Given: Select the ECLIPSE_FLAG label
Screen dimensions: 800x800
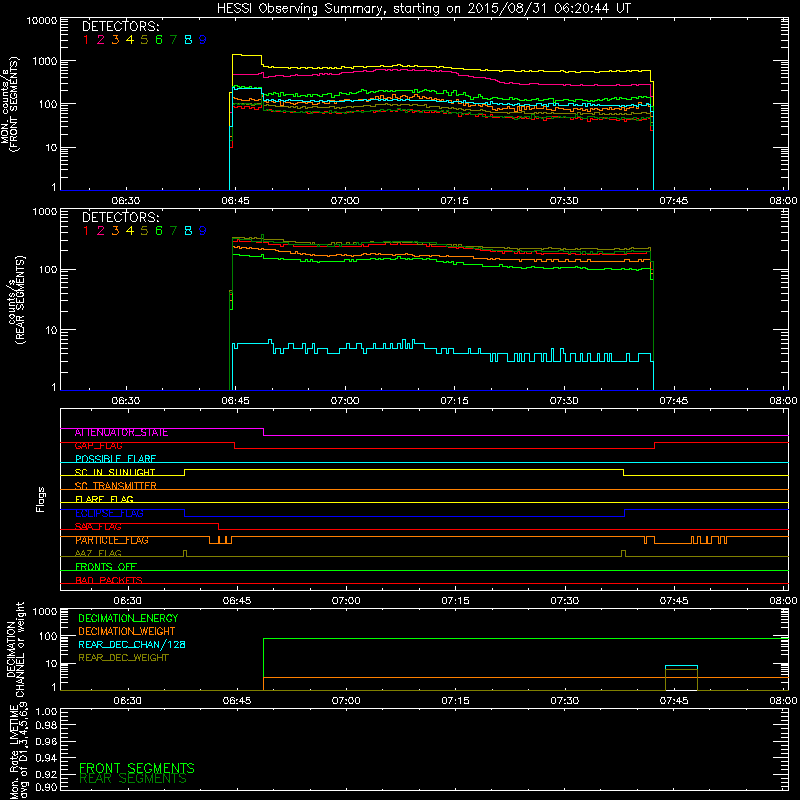Looking at the screenshot, I should [109, 513].
